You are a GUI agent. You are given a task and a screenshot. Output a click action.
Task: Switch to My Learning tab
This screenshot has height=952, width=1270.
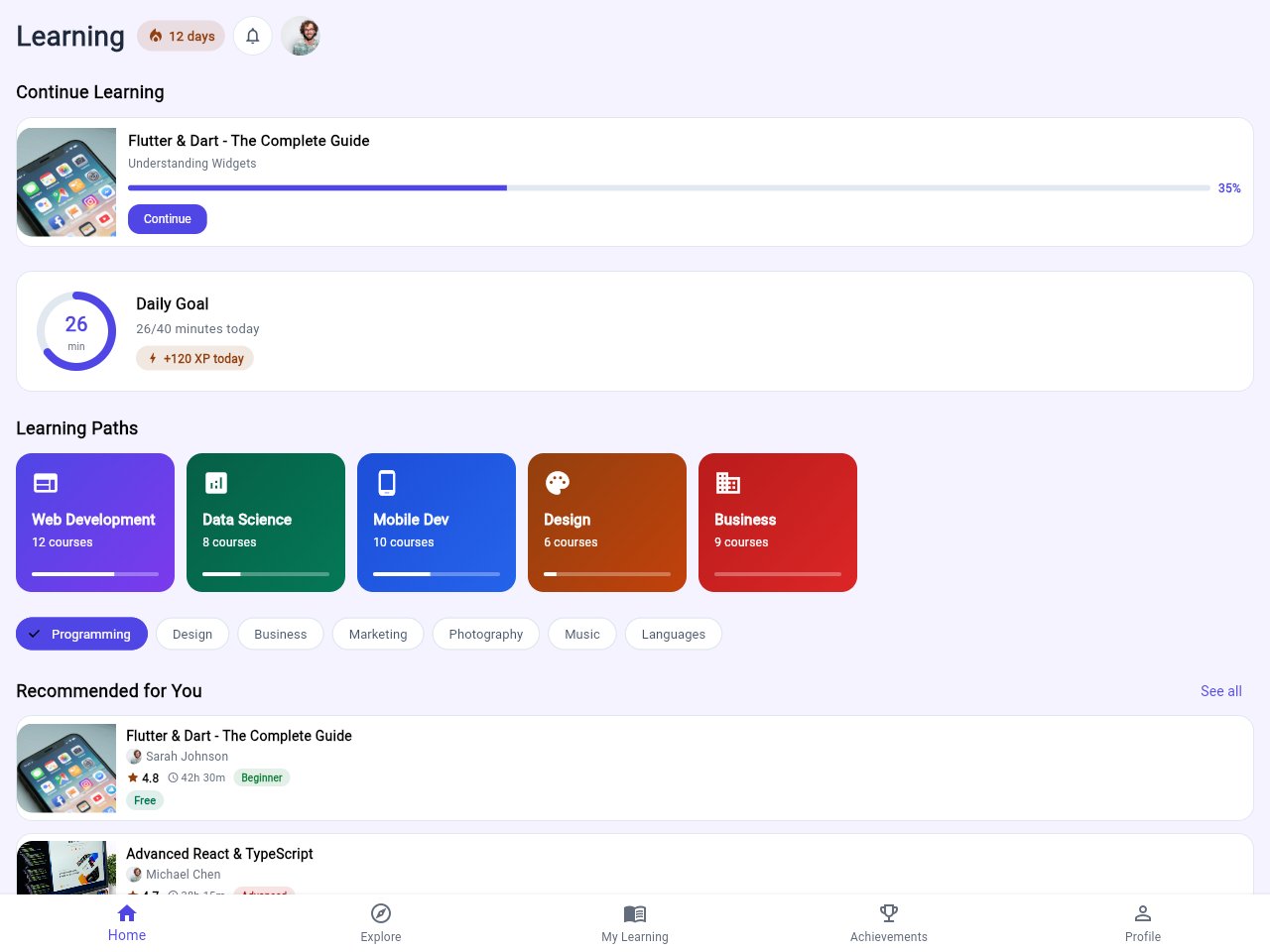tap(635, 923)
